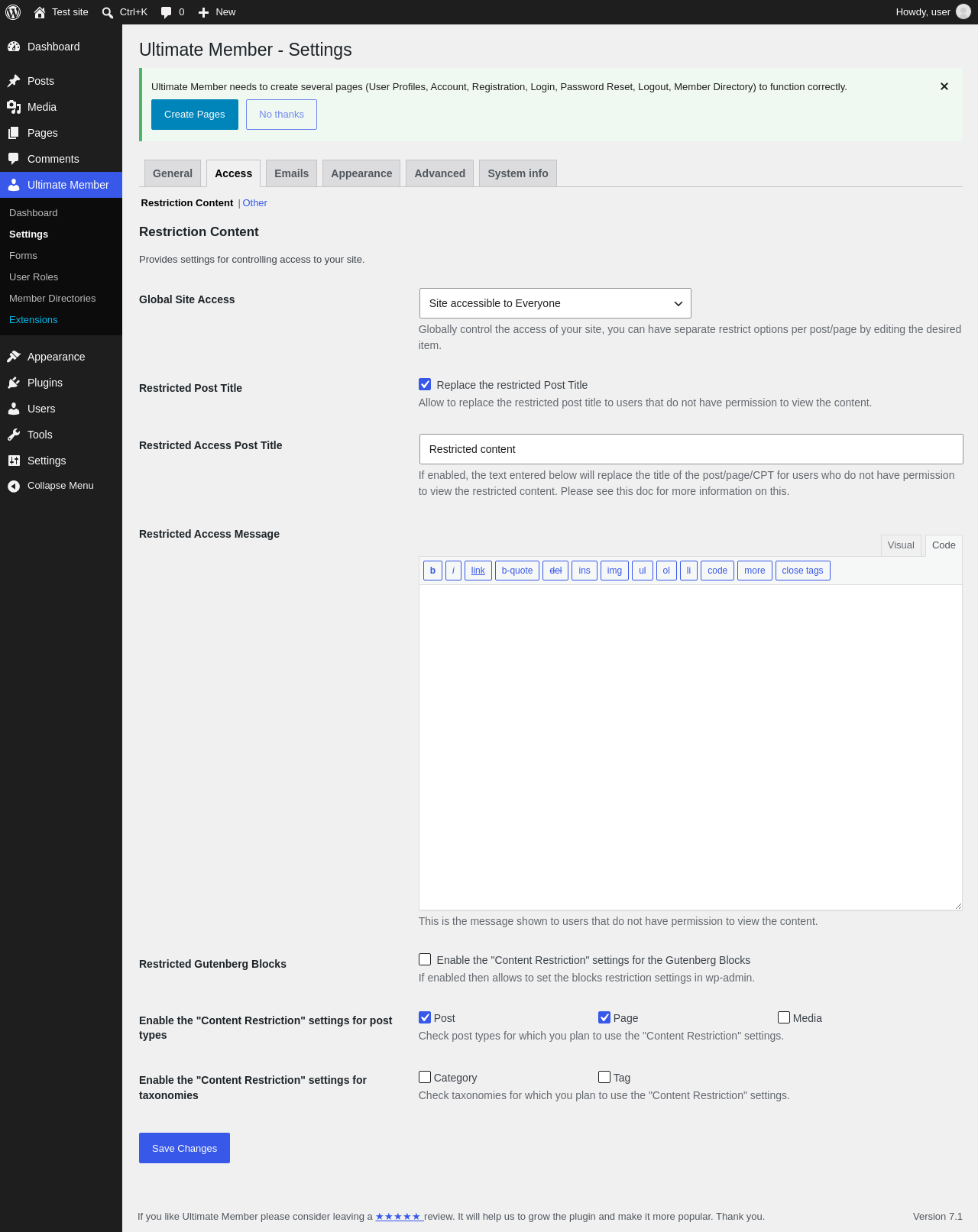The image size is (978, 1232).
Task: Check the Category taxonomy checkbox
Action: pos(425,1077)
